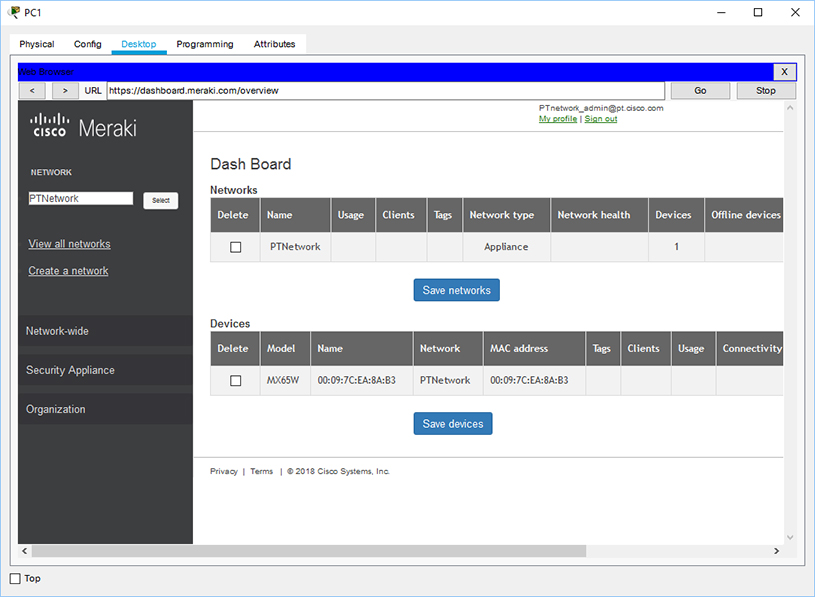This screenshot has width=815, height=597.
Task: Open the Terms footer link
Action: pyautogui.click(x=261, y=471)
